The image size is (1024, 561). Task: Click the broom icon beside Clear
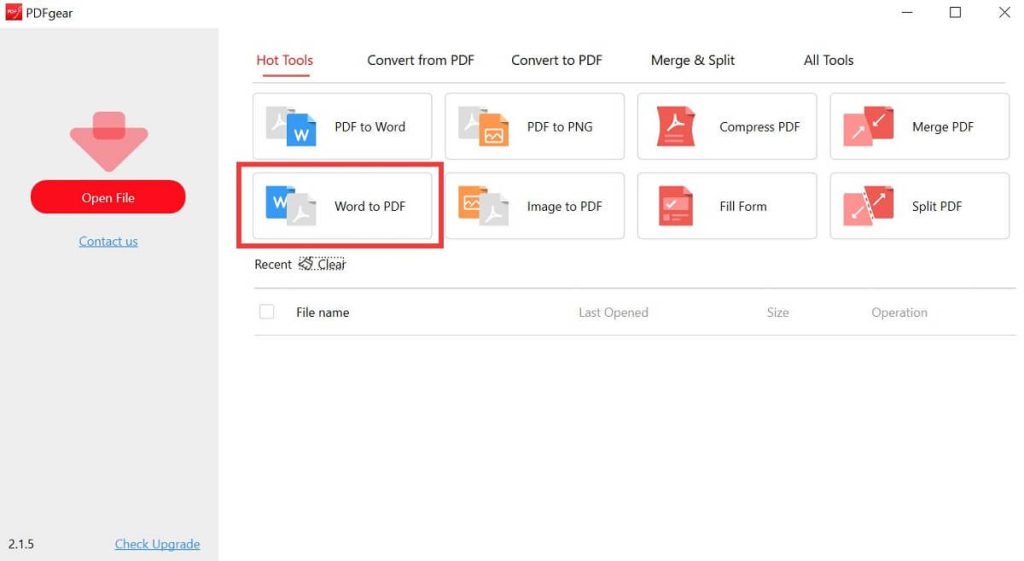point(306,264)
